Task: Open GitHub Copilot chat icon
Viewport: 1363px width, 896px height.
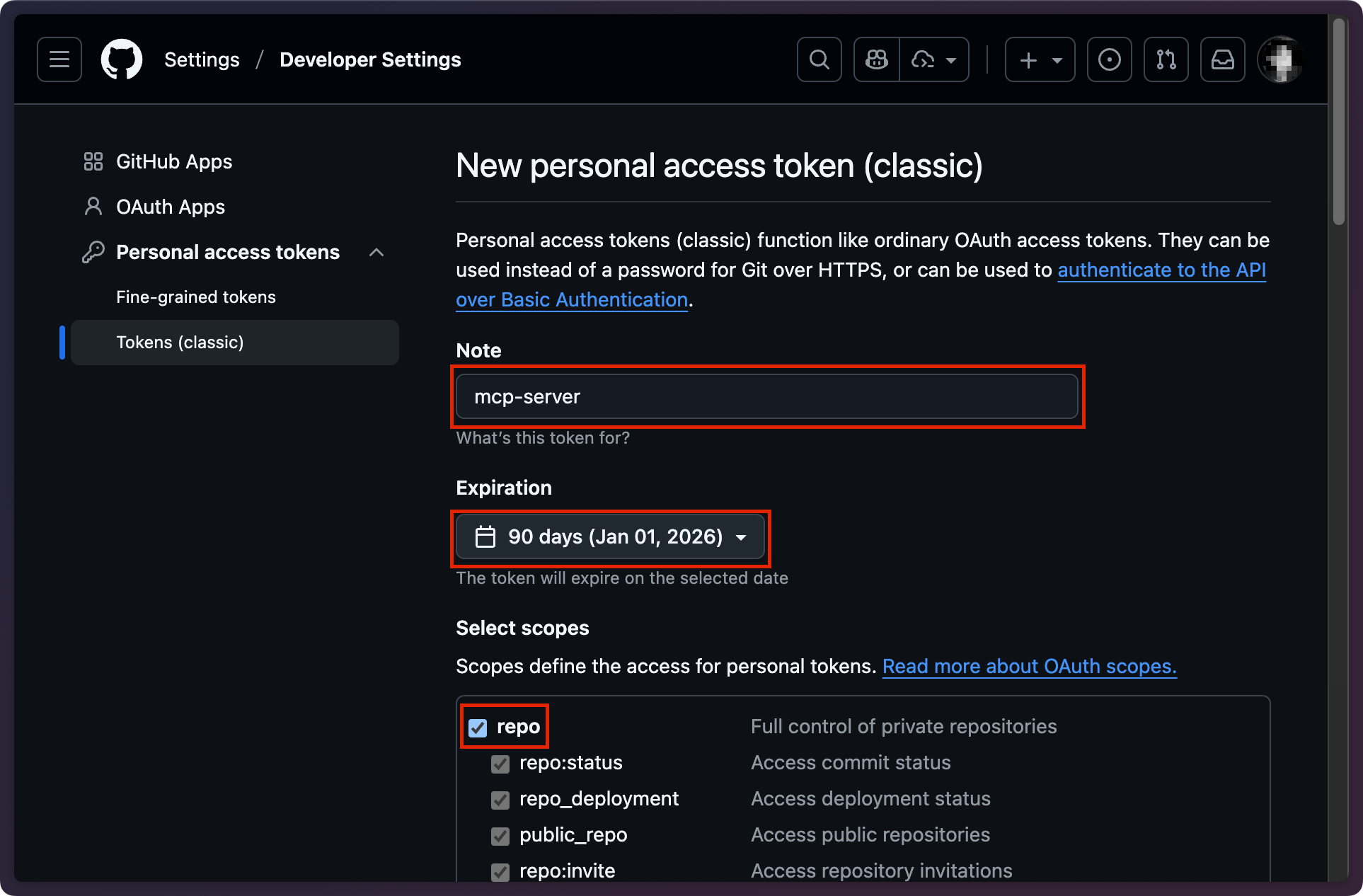Action: tap(876, 59)
